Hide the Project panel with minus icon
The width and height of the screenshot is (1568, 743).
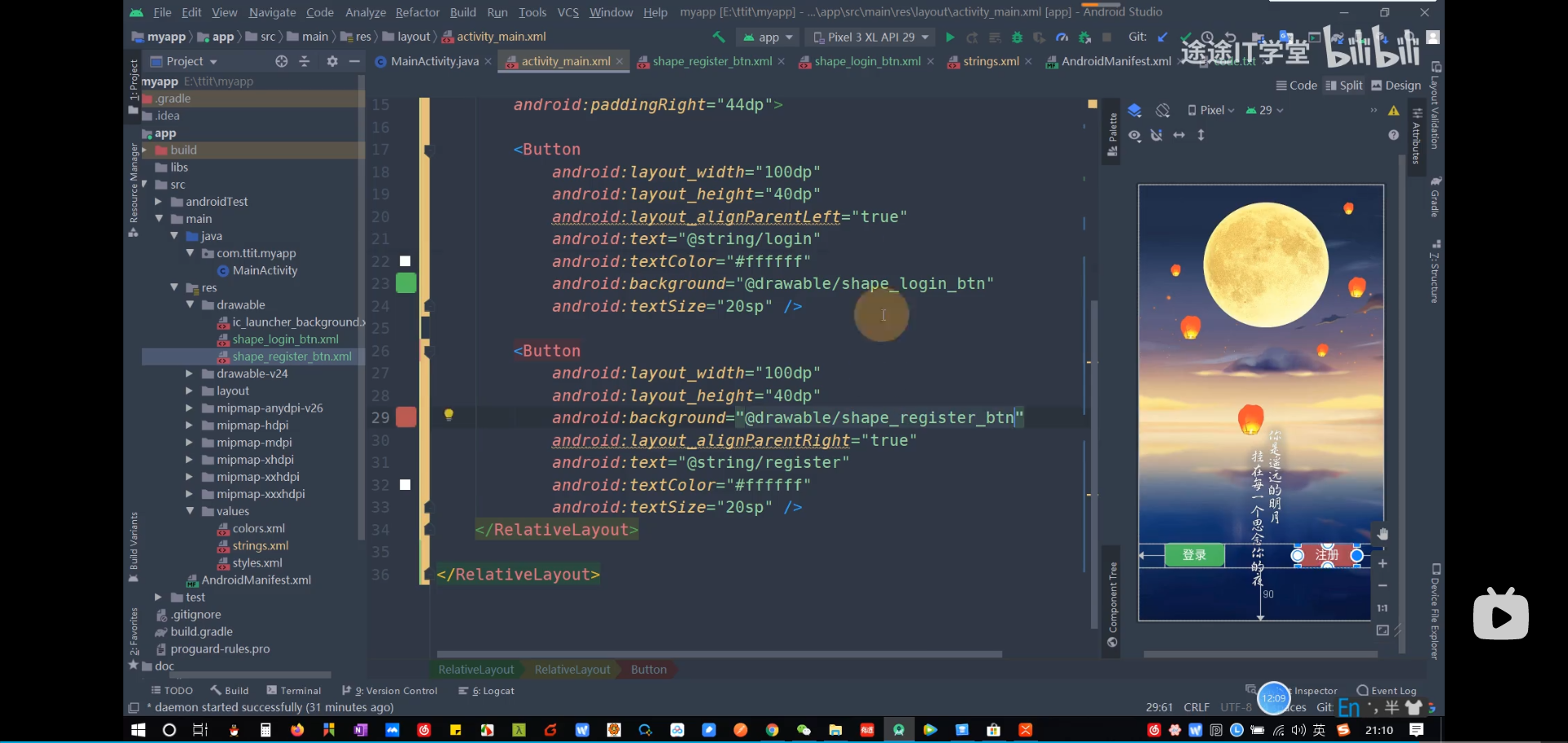(354, 61)
